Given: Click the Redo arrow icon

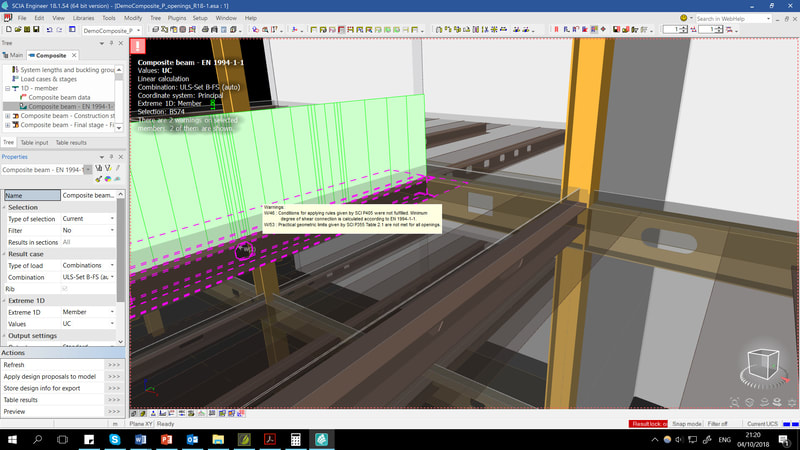Looking at the screenshot, I should pyautogui.click(x=59, y=30).
